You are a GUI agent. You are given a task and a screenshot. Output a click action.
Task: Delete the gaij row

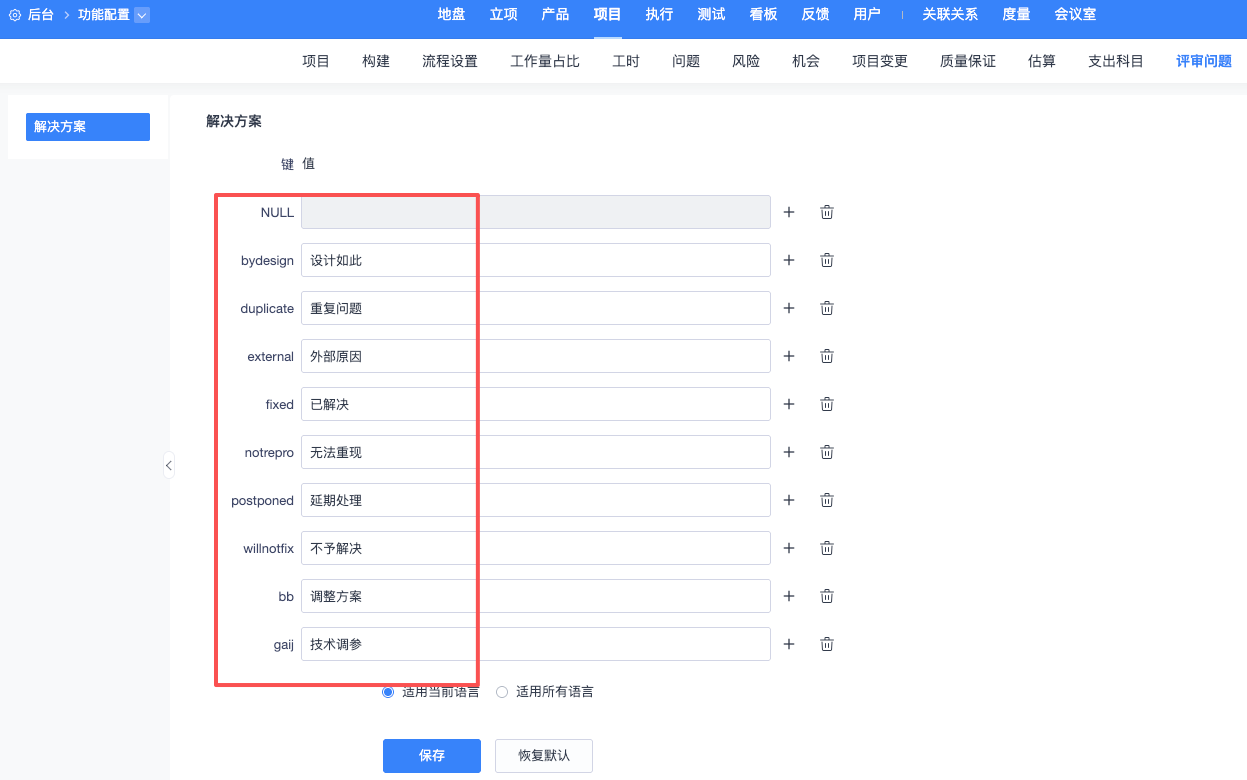(827, 644)
